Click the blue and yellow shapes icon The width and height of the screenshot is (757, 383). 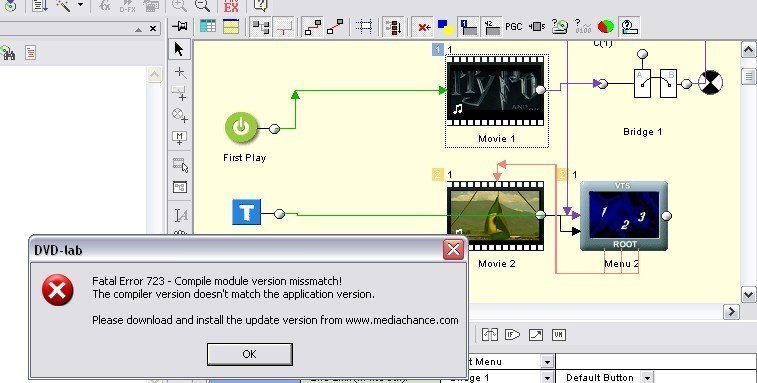tap(445, 27)
